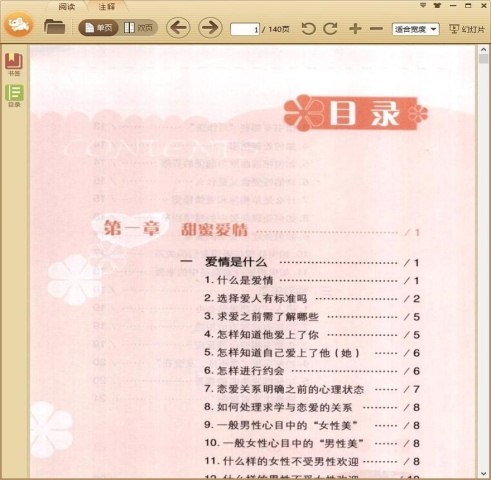Click the page number input field
The image size is (491, 480).
(245, 29)
